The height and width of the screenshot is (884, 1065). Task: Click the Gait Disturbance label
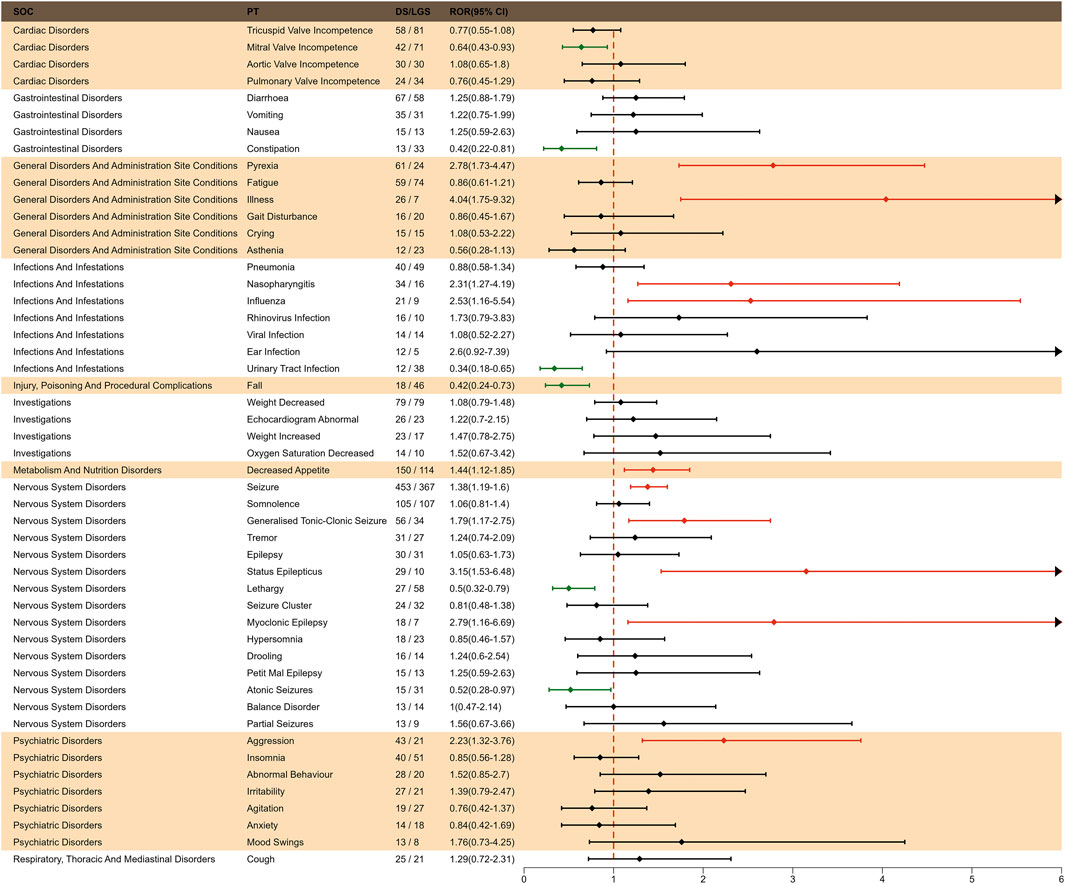pyautogui.click(x=282, y=217)
